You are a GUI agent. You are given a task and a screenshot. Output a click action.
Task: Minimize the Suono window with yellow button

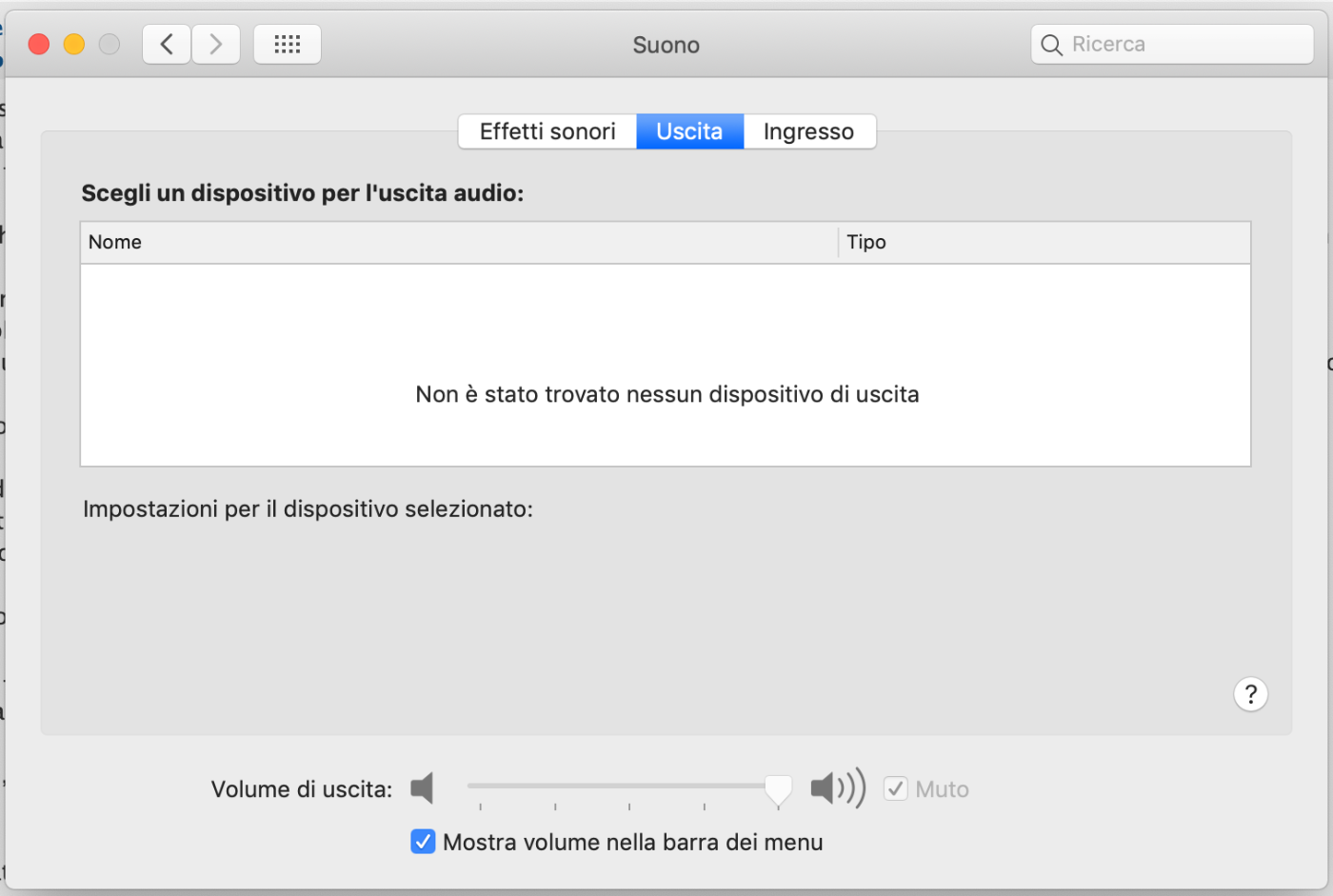(x=74, y=45)
